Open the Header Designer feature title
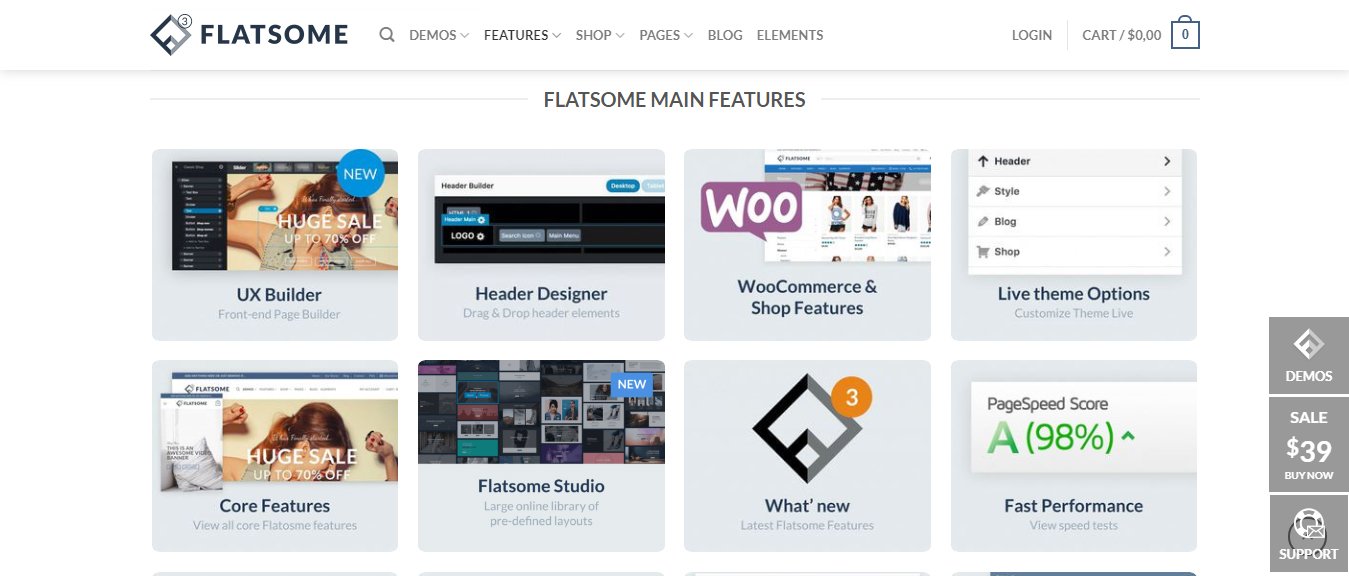 (541, 293)
